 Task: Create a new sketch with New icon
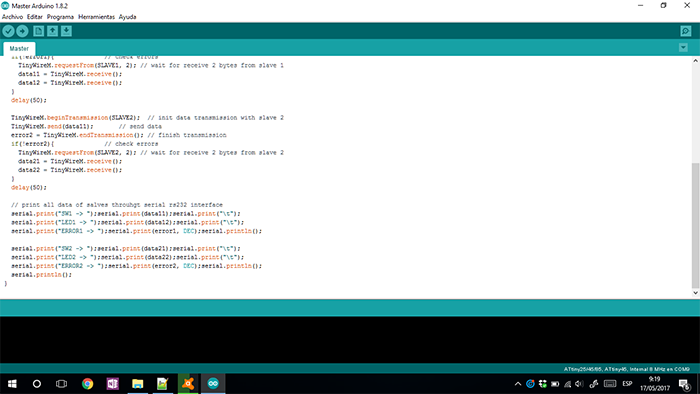pyautogui.click(x=39, y=31)
